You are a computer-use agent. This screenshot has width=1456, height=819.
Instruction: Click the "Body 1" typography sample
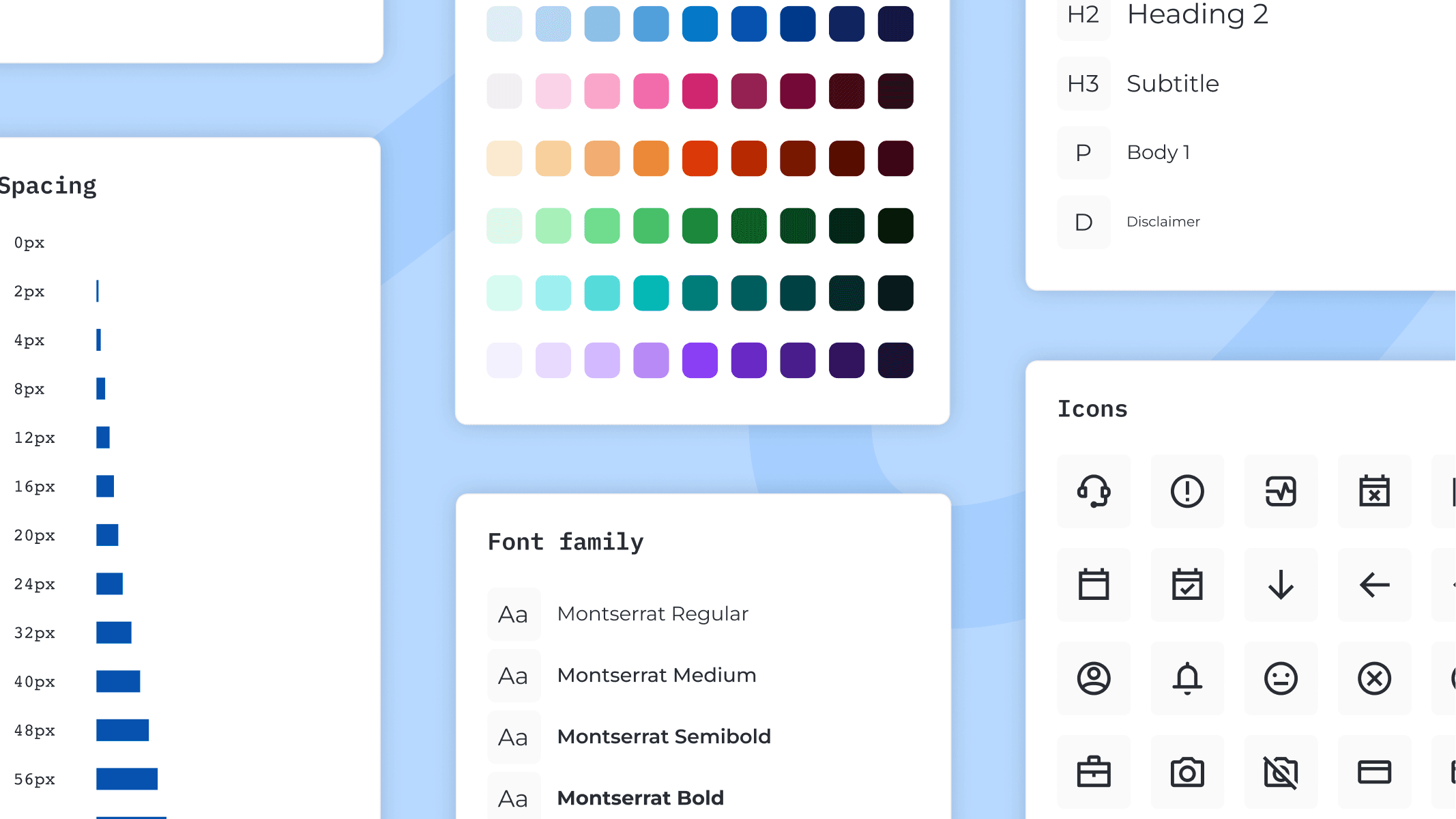click(x=1159, y=153)
